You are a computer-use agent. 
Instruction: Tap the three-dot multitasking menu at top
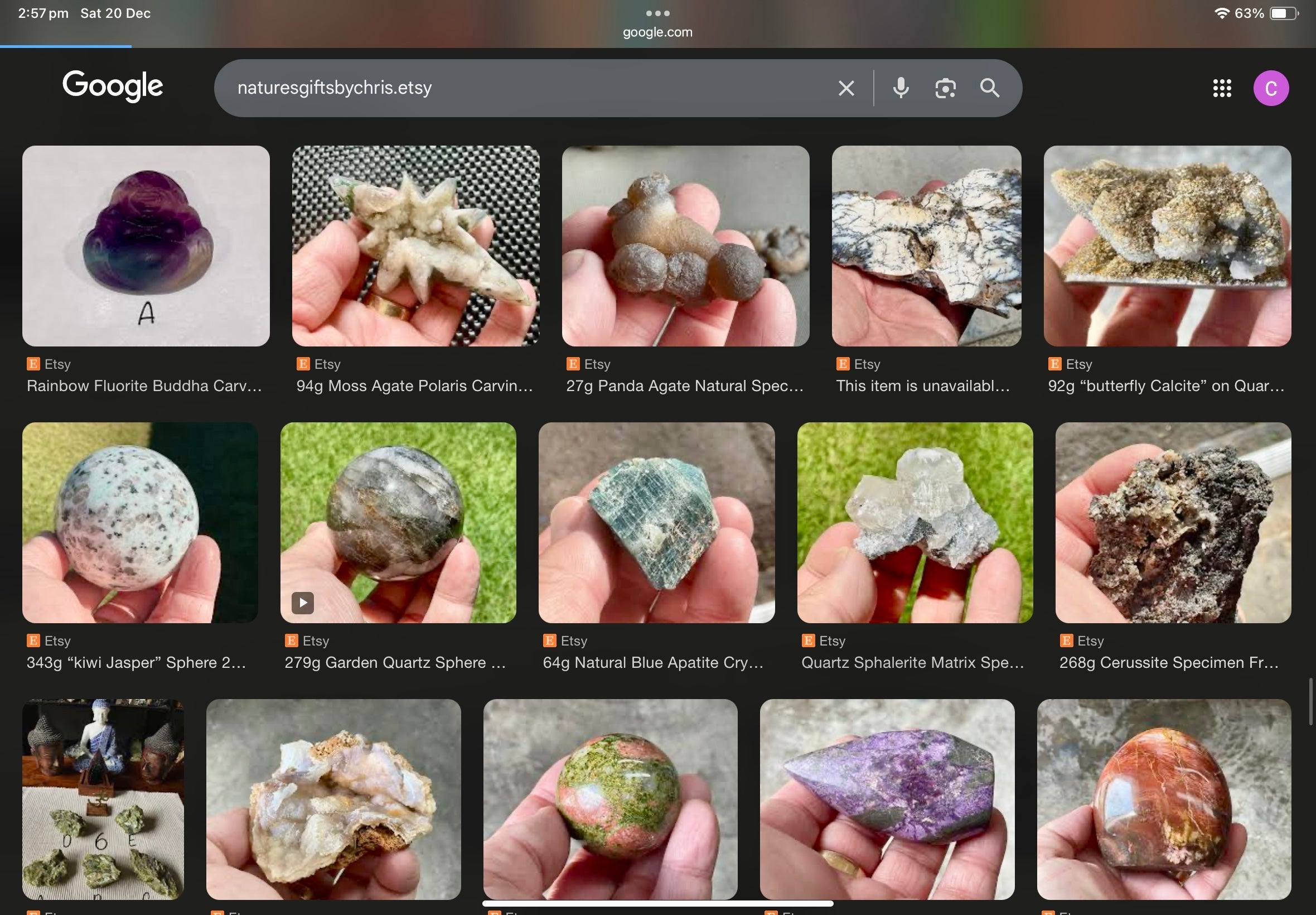click(x=657, y=13)
